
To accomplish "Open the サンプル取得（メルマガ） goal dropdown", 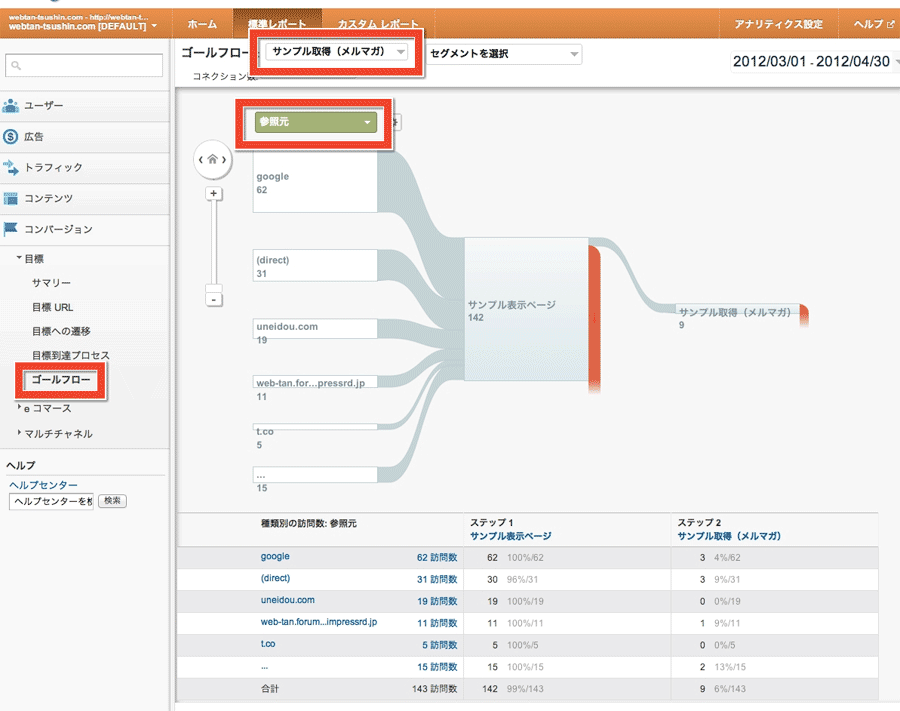I will pyautogui.click(x=337, y=52).
